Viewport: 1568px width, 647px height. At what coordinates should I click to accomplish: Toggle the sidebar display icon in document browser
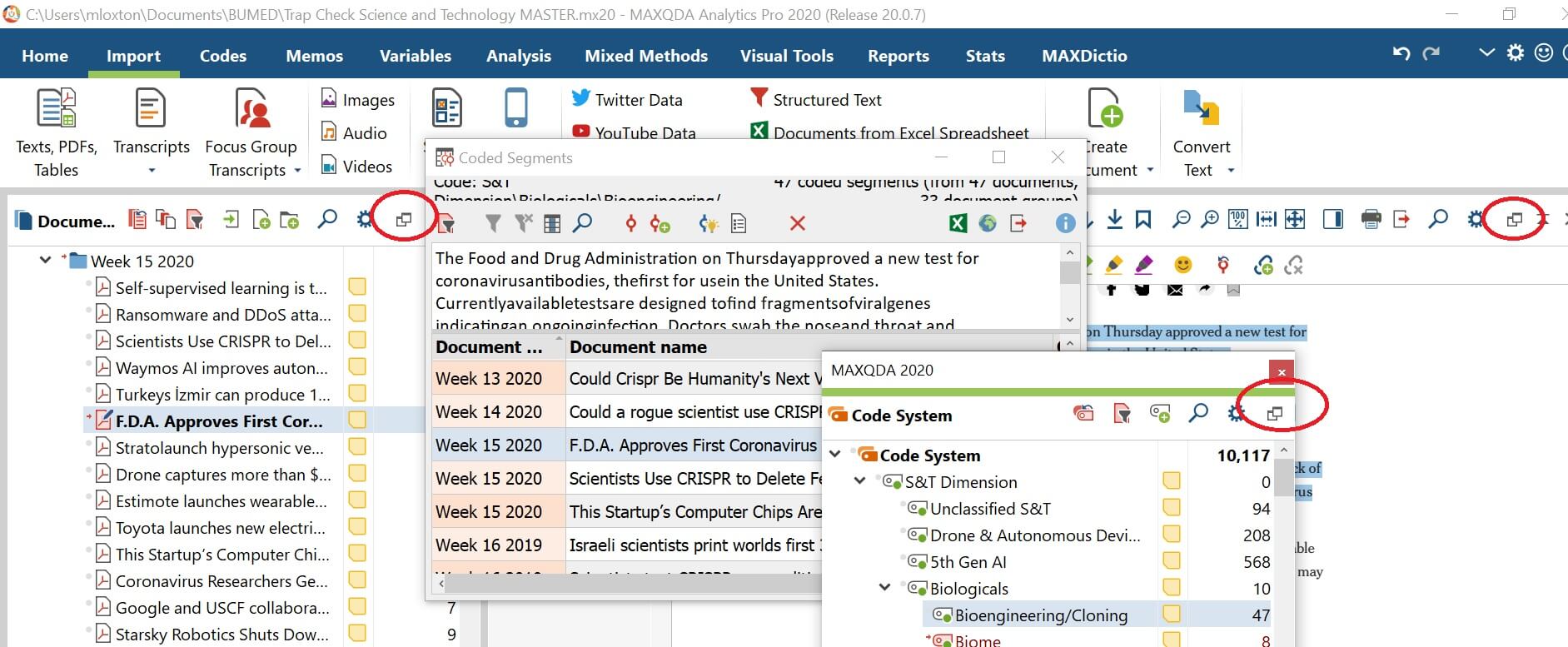(x=1333, y=220)
